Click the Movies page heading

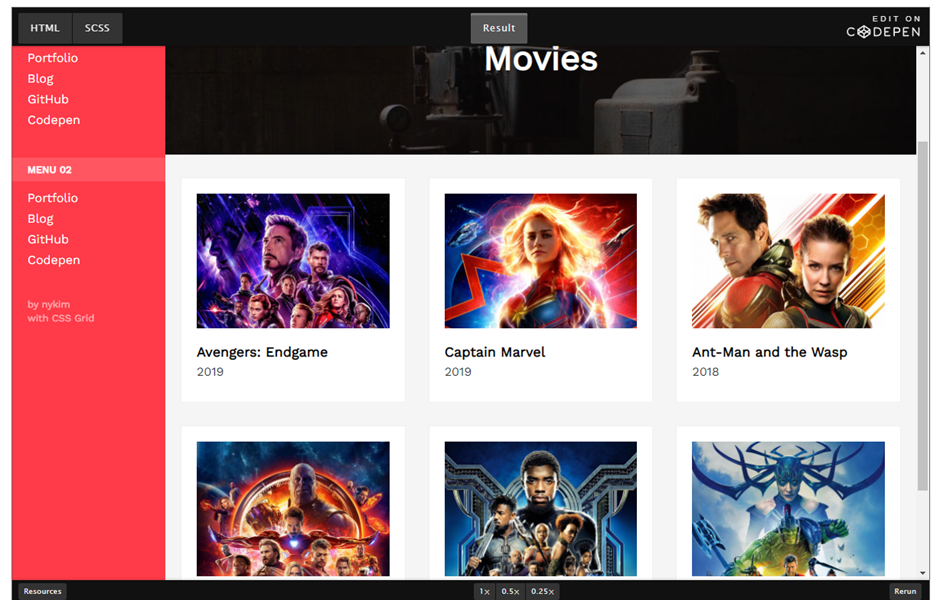(x=541, y=59)
